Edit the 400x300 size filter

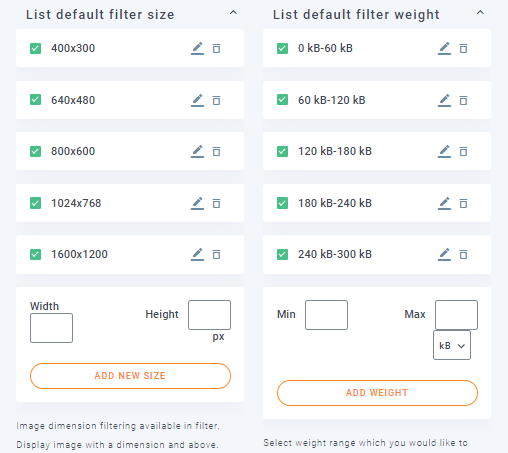point(197,48)
